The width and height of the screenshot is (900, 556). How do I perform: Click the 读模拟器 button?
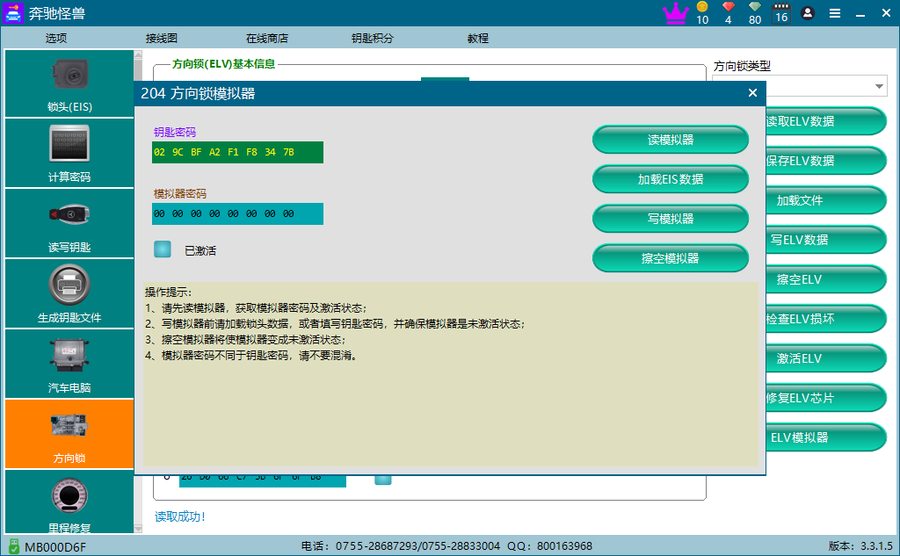coord(670,140)
